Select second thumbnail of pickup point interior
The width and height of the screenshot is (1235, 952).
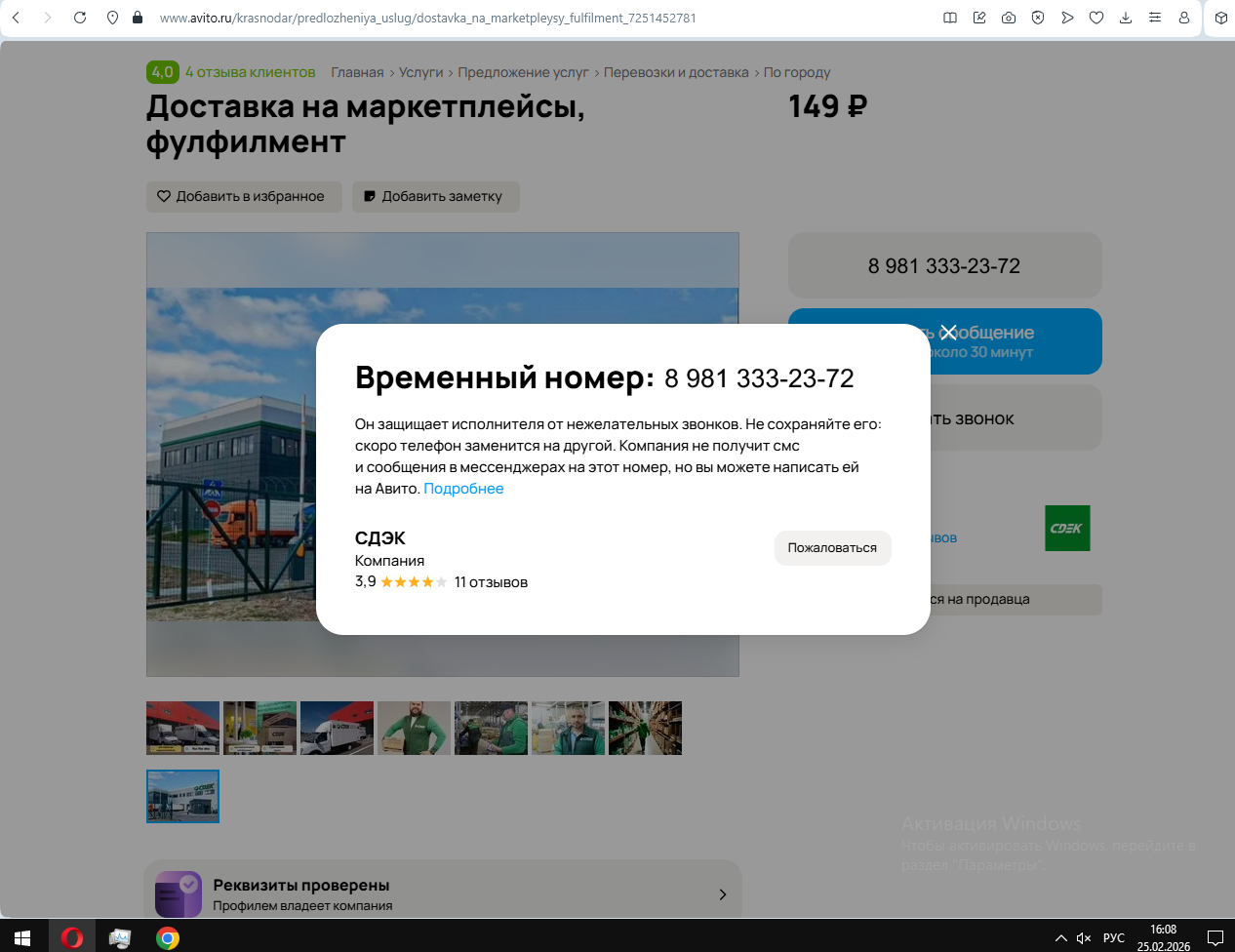coord(259,728)
